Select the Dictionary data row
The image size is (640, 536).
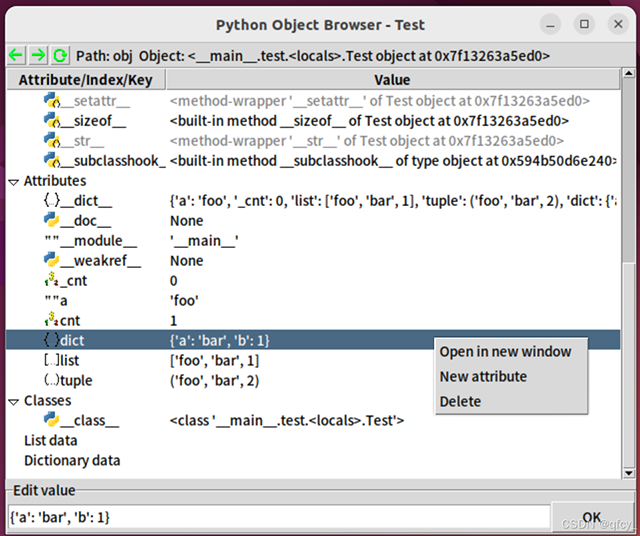tap(72, 460)
